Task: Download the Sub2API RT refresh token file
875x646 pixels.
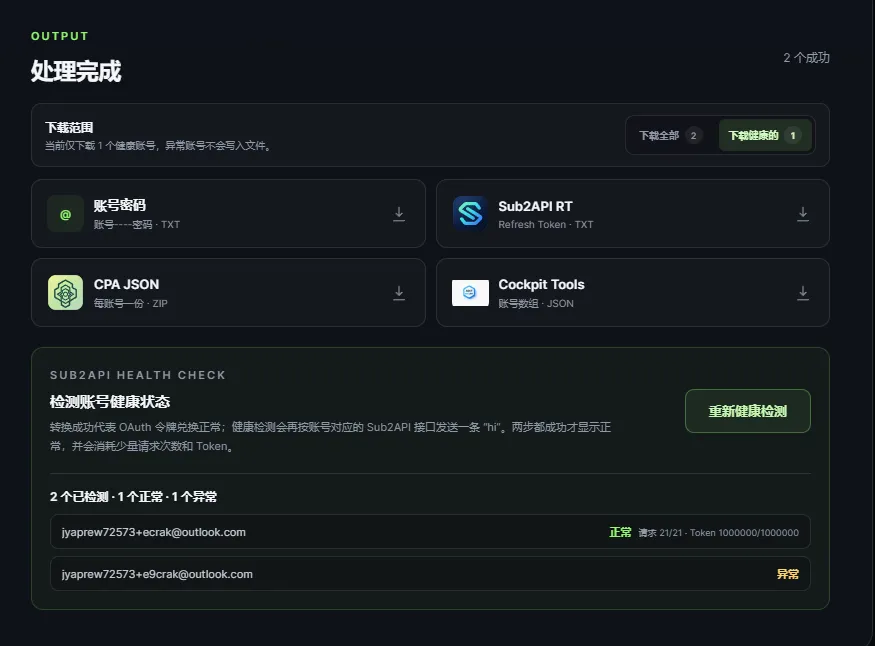Action: click(x=802, y=214)
